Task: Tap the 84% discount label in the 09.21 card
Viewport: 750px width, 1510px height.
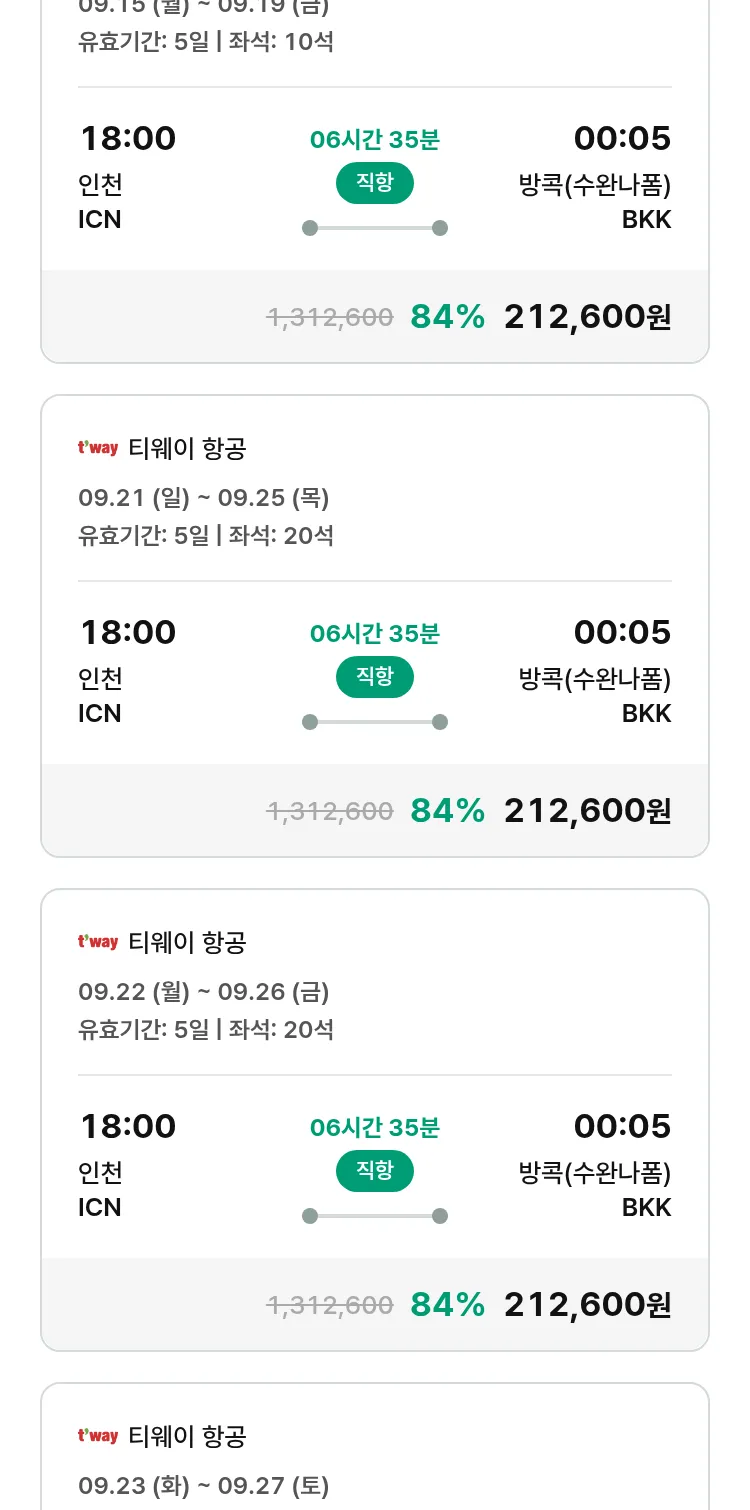Action: coord(447,811)
